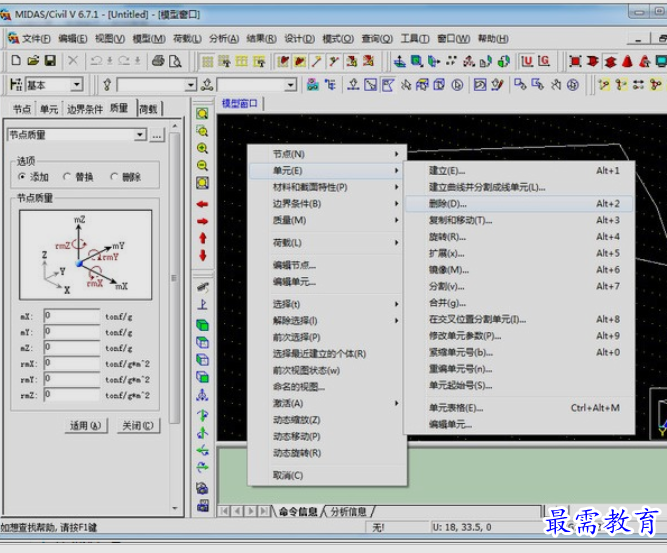Viewport: 667px width, 553px height.
Task: Click the Open file folder icon
Action: 33,60
